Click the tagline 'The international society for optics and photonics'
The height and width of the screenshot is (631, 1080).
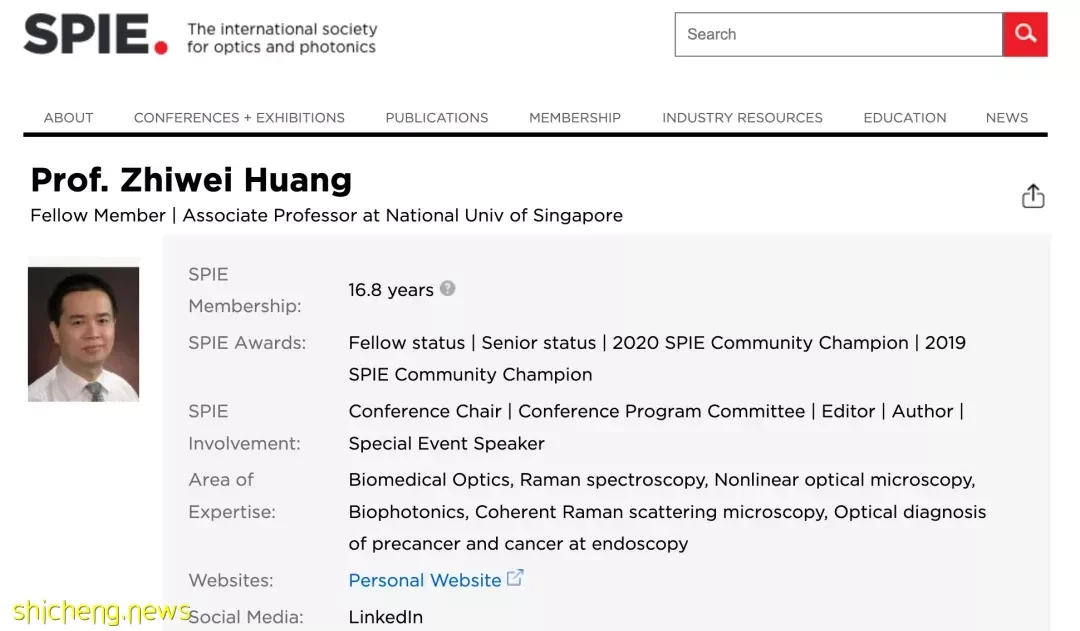[x=282, y=38]
